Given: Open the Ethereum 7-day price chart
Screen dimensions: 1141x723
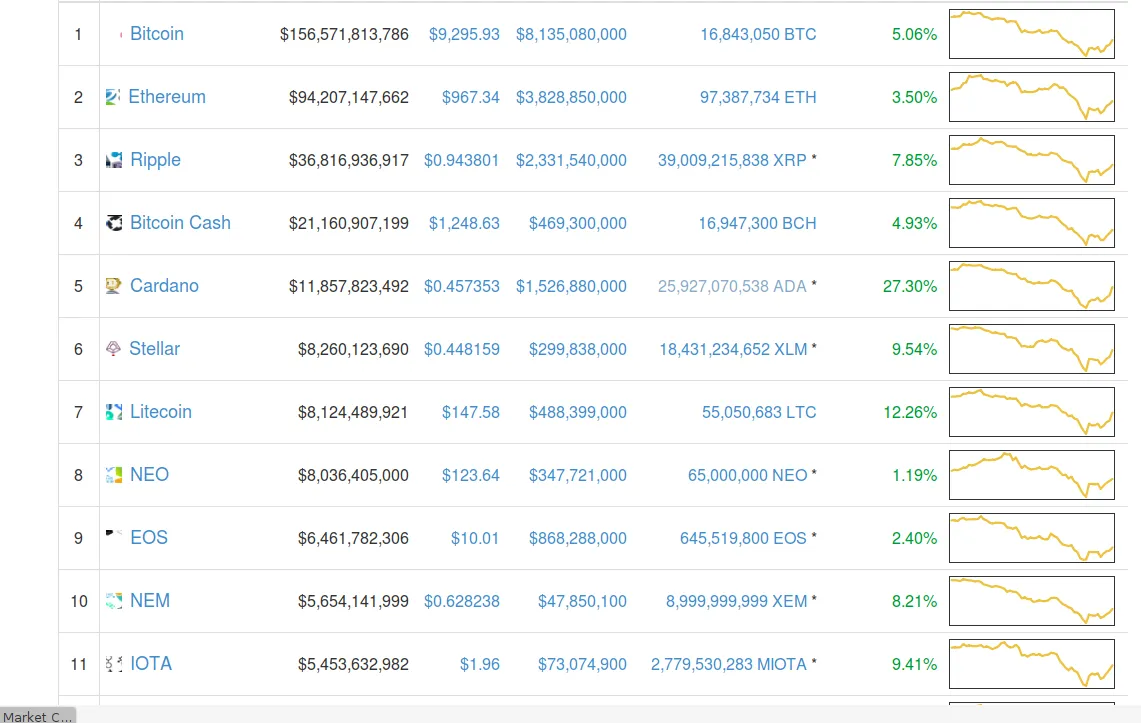Looking at the screenshot, I should coord(1032,97).
